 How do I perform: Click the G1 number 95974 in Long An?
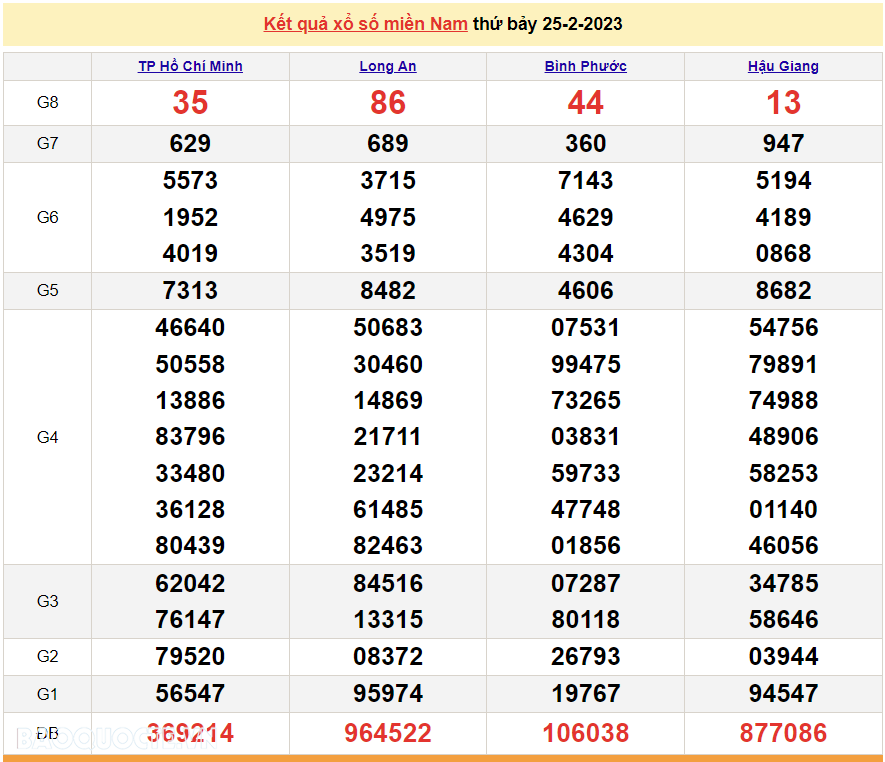click(x=388, y=694)
